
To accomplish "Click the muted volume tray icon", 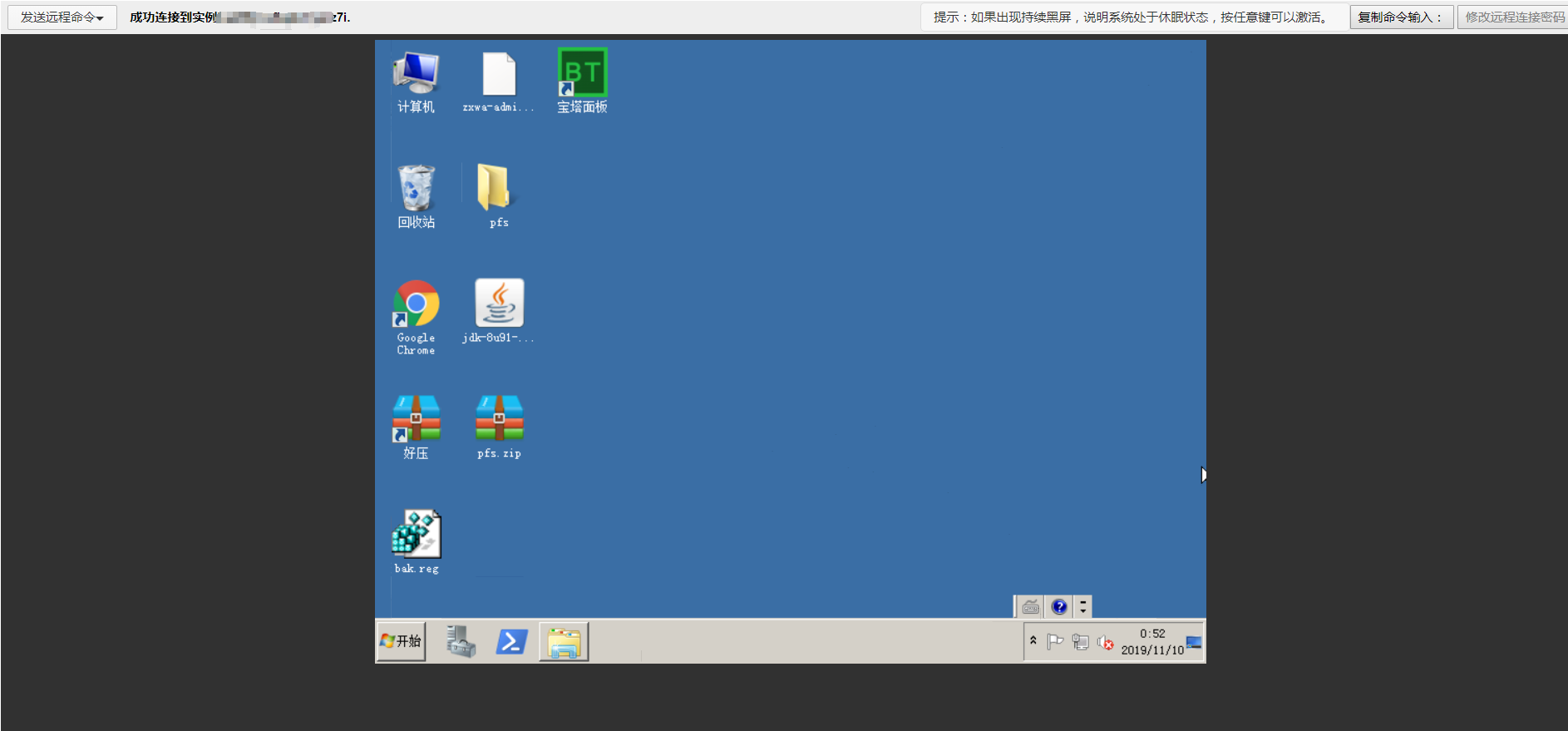I will pyautogui.click(x=1105, y=641).
